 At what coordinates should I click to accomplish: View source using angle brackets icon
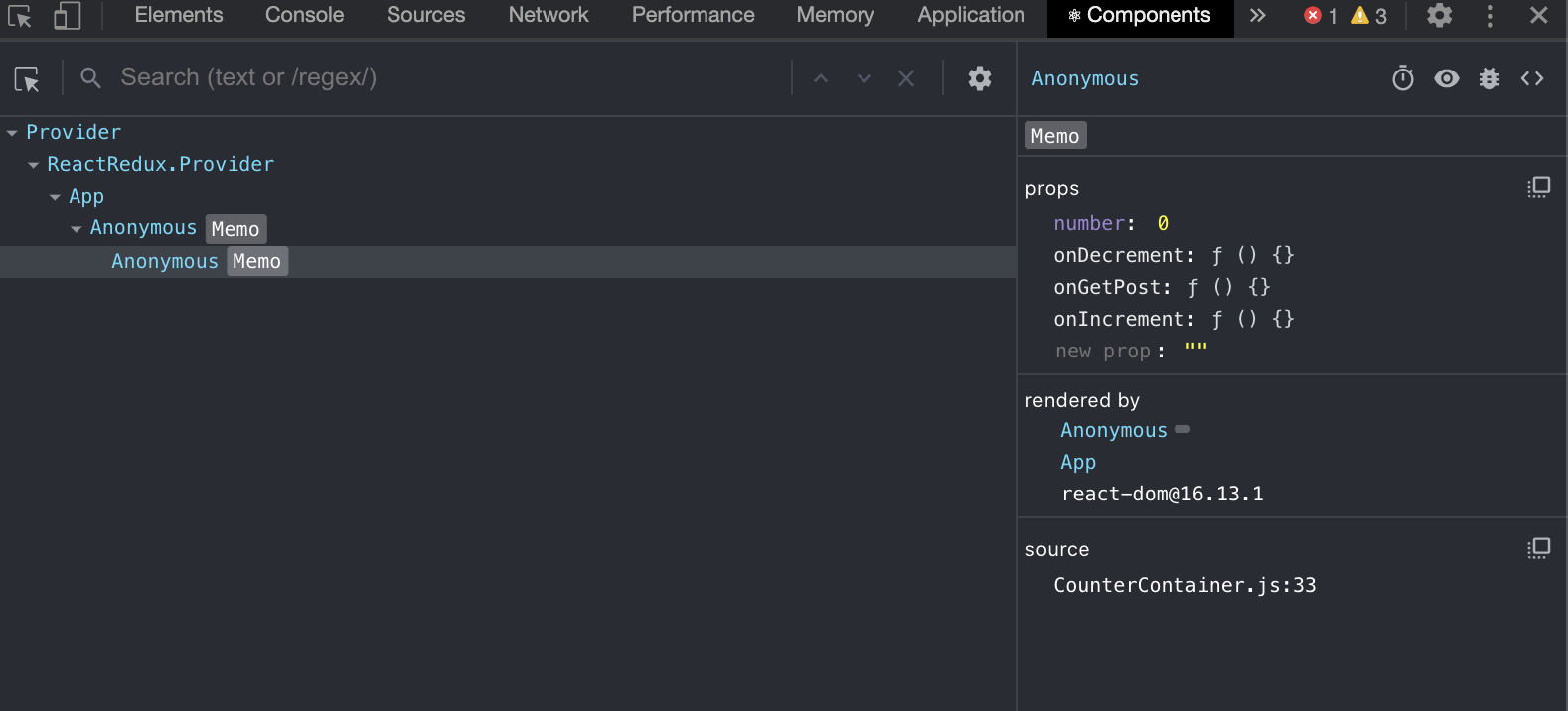[x=1531, y=78]
